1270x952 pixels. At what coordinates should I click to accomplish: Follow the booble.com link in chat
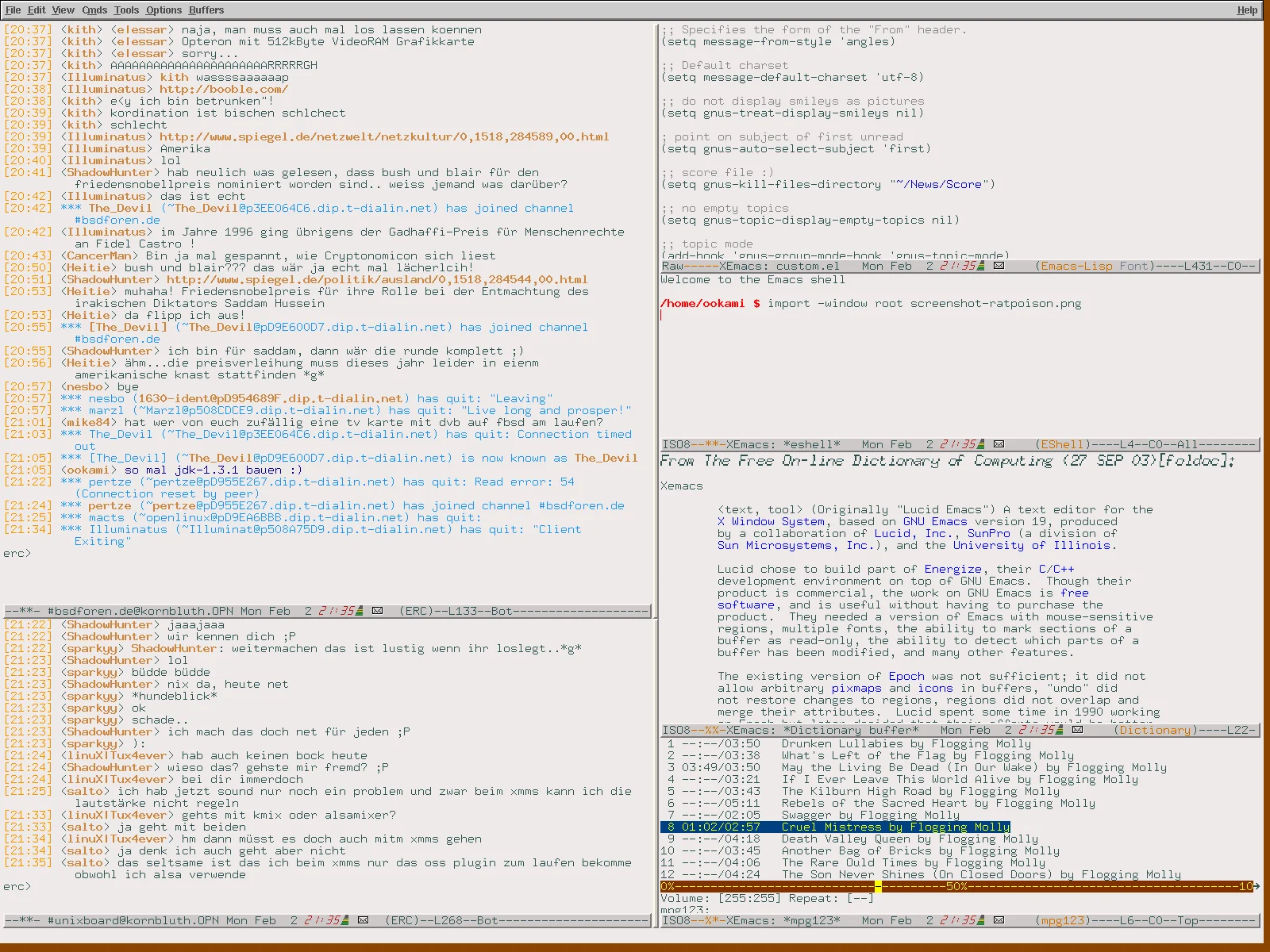pos(223,90)
